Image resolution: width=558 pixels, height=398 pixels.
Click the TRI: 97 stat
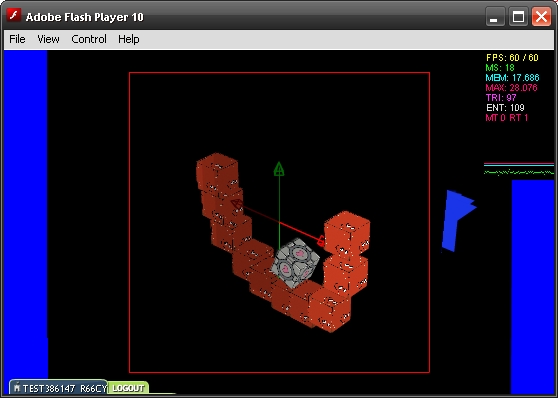point(501,98)
